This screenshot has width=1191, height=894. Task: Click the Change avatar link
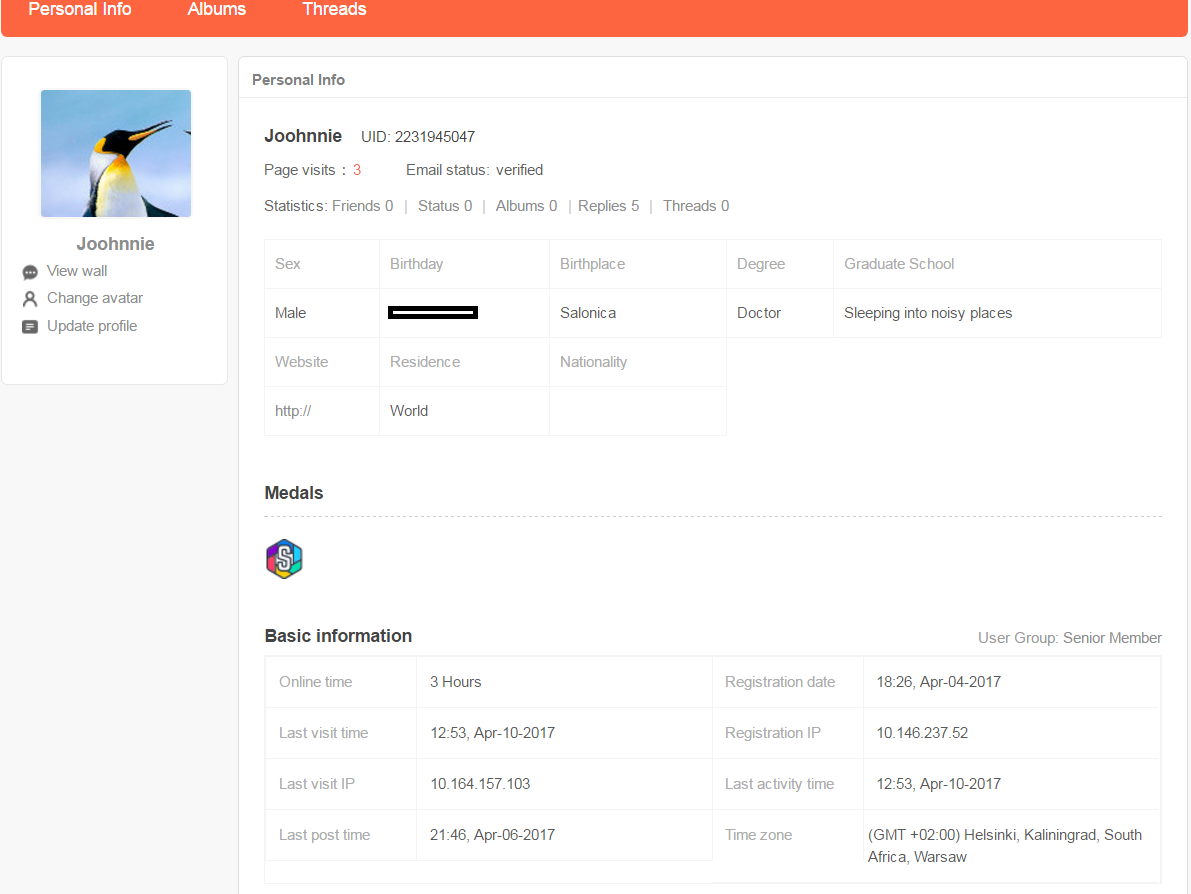coord(95,298)
